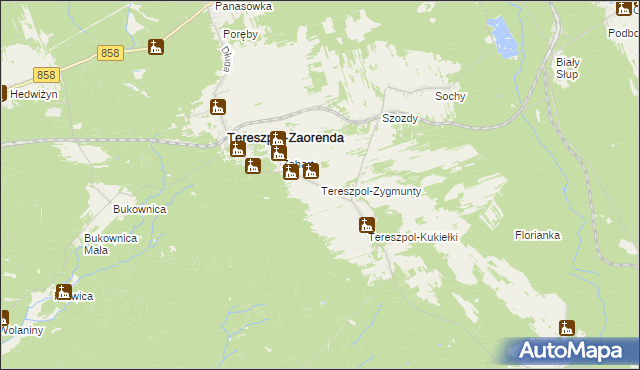Click church icon above the AutoMapa logo
The image size is (640, 370).
pos(567,328)
